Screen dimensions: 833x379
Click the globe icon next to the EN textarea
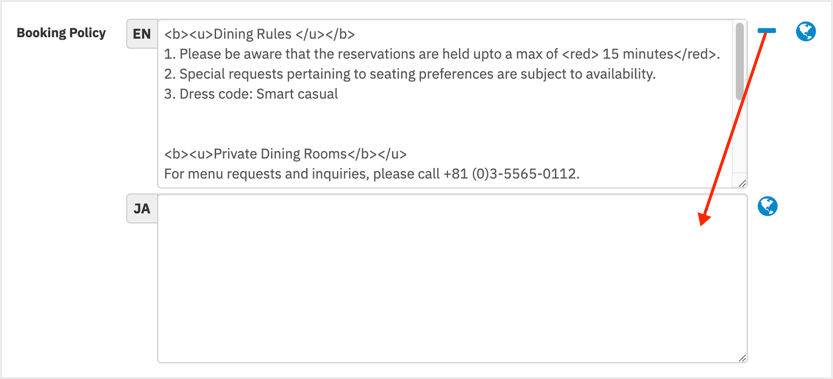tap(805, 32)
